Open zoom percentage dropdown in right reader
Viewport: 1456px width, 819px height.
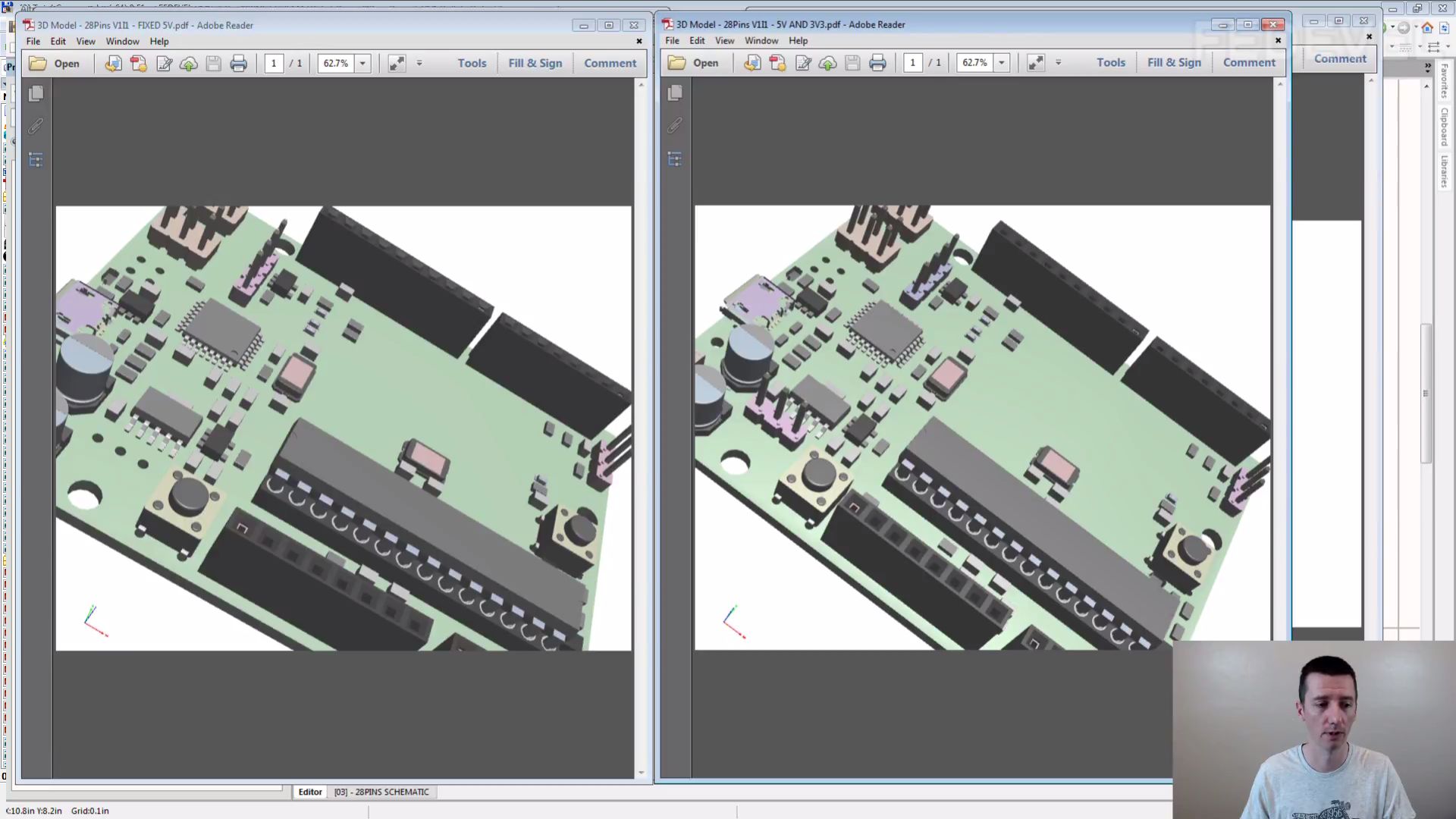pos(1002,63)
